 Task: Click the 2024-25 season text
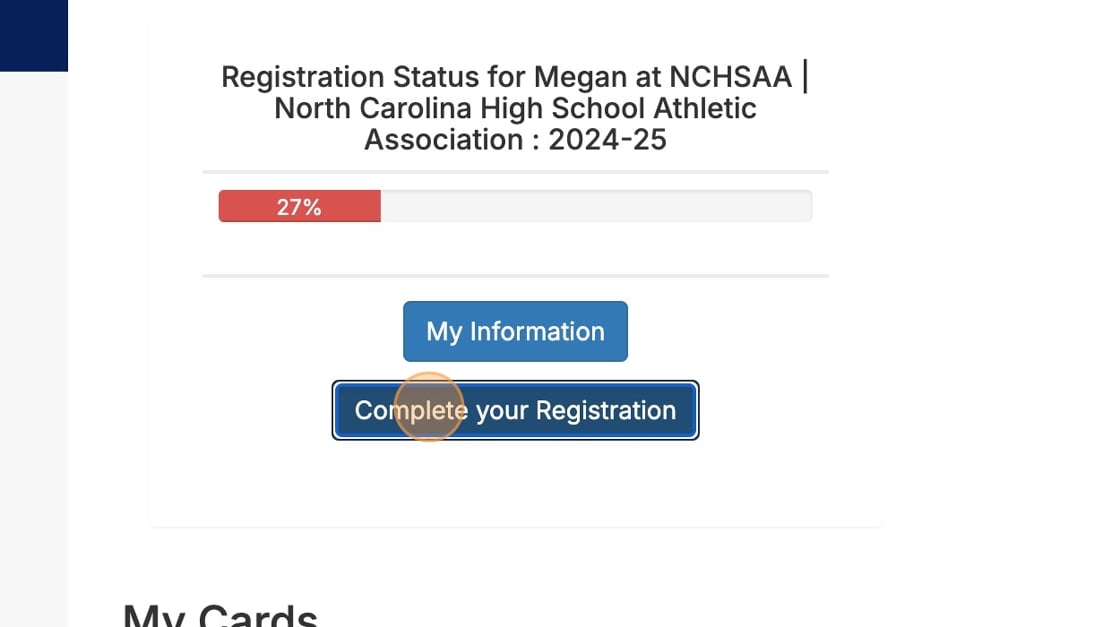[607, 139]
